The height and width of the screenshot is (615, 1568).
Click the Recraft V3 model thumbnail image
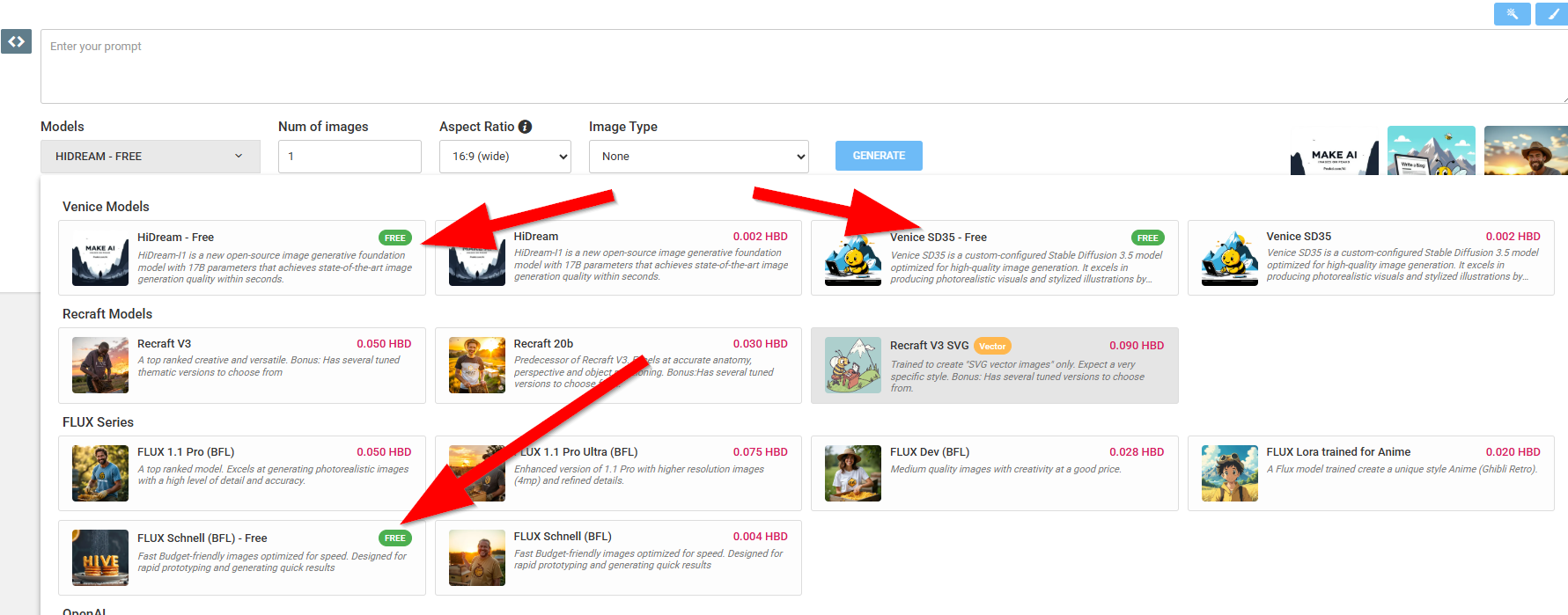coord(100,365)
